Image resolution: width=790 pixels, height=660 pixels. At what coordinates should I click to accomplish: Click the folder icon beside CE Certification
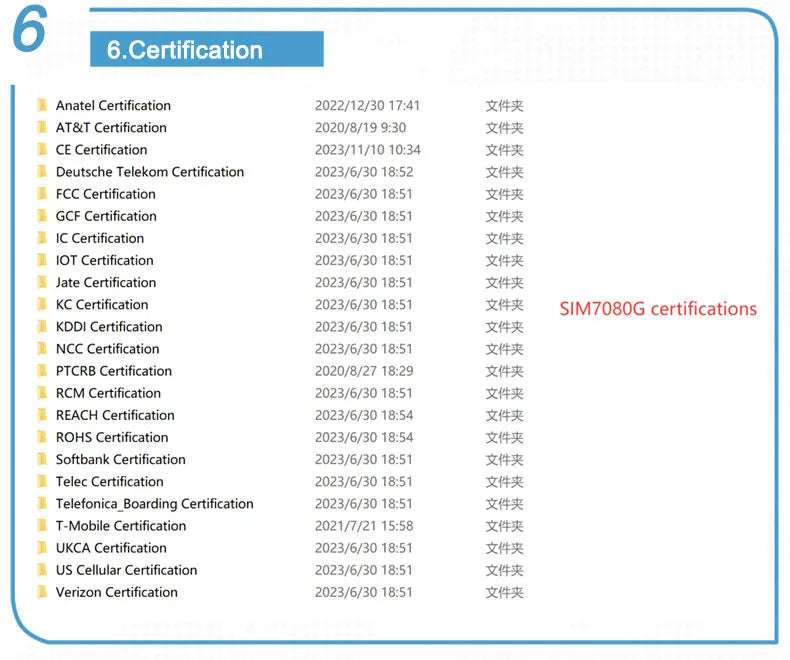[42, 149]
